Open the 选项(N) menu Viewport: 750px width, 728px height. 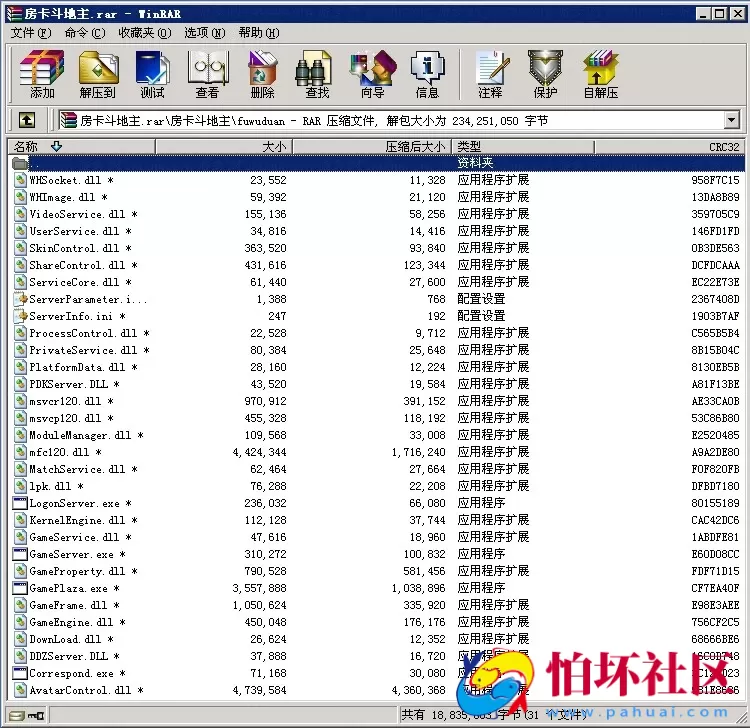[205, 33]
